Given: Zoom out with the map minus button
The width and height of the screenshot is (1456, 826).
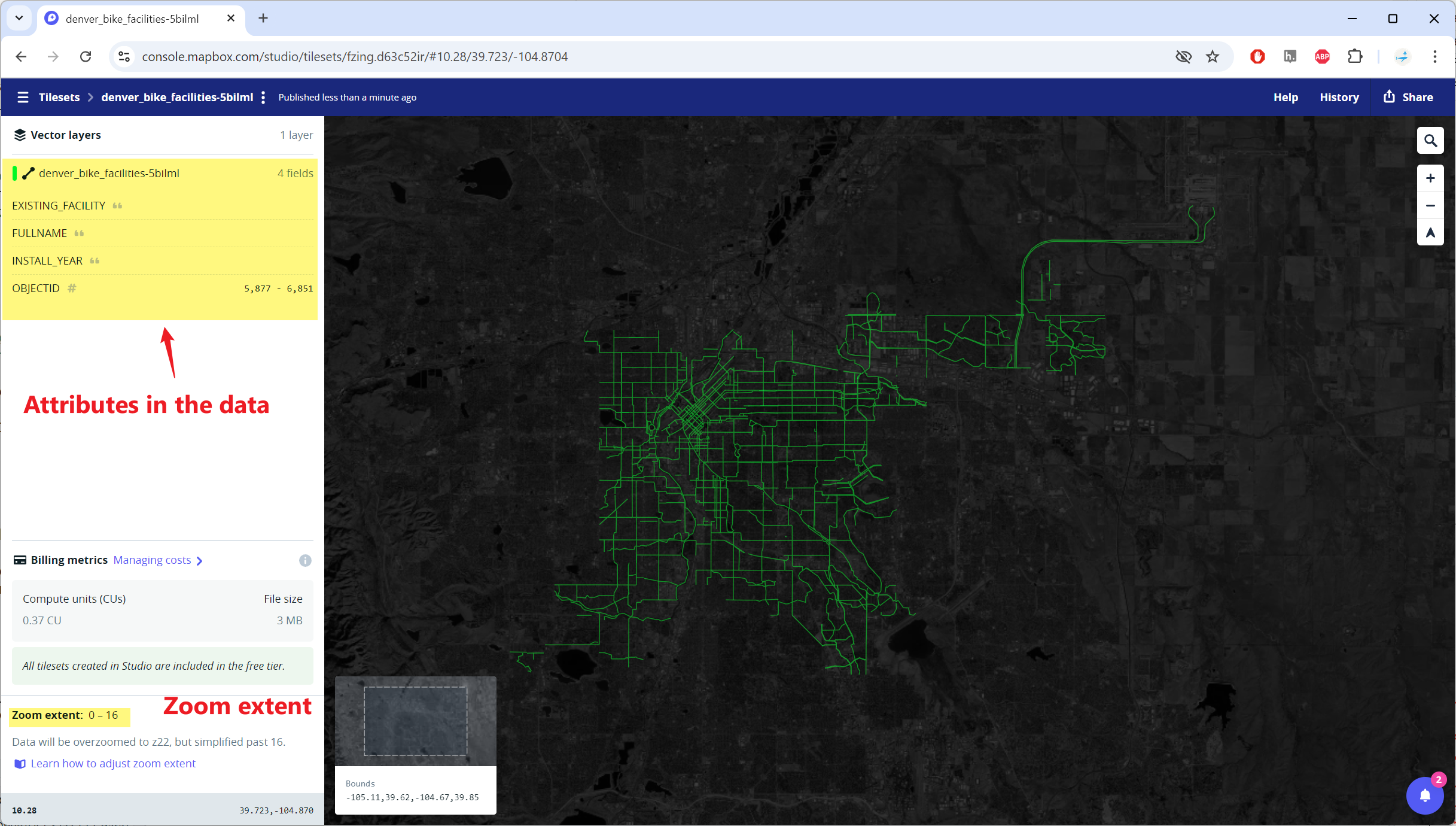Looking at the screenshot, I should [x=1430, y=205].
